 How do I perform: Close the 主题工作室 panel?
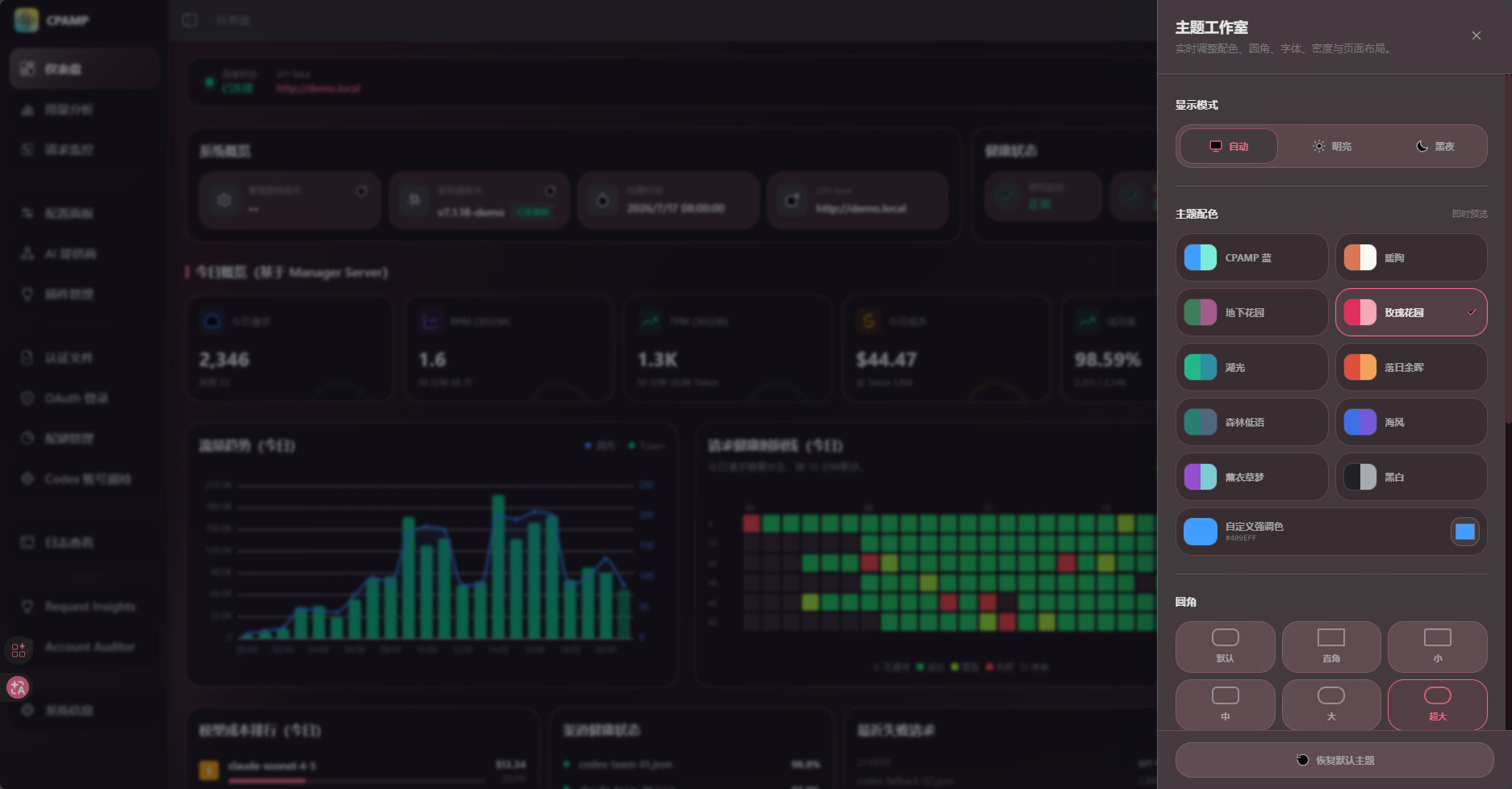(1476, 35)
